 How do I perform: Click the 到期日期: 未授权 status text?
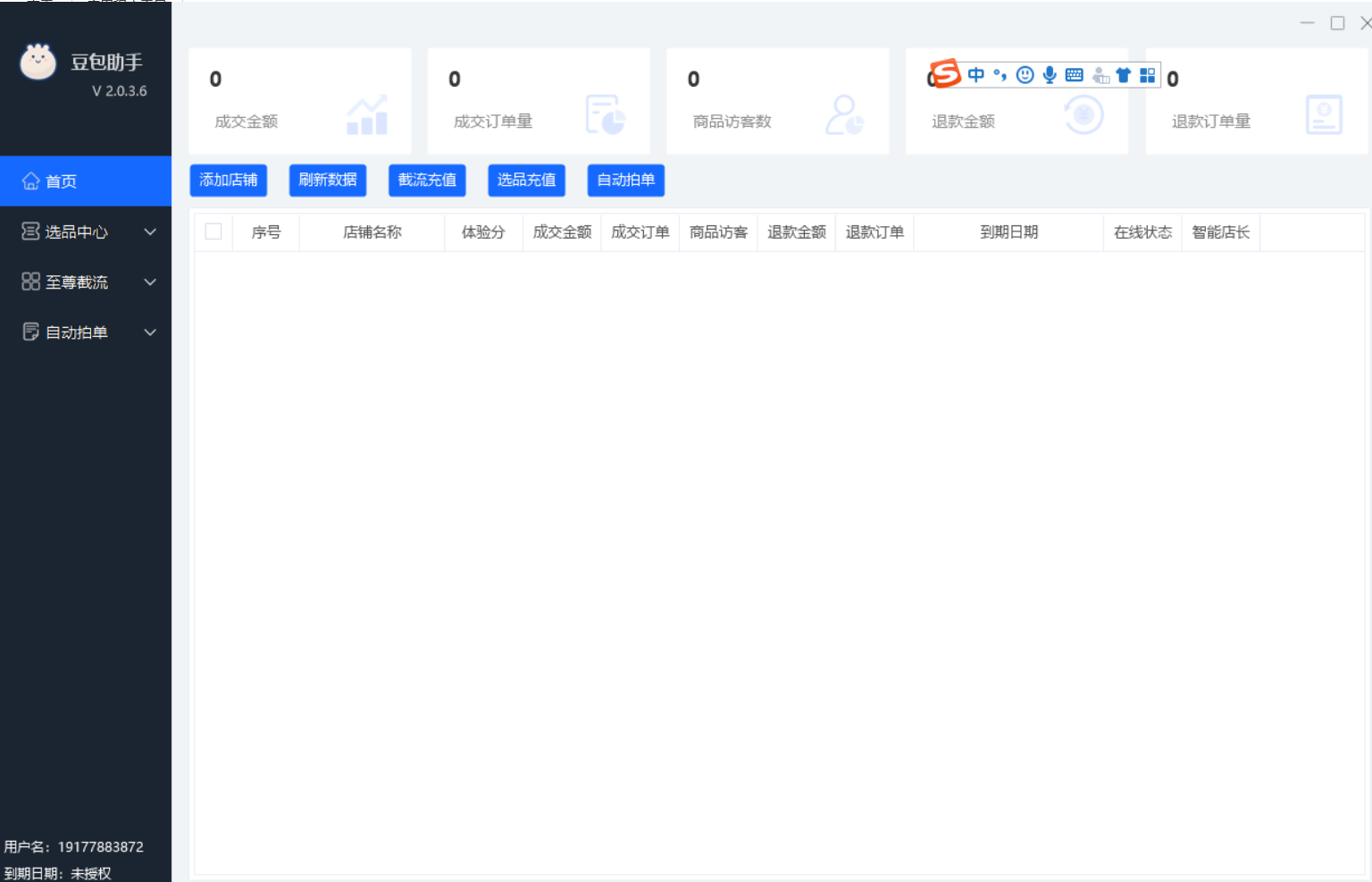(57, 873)
